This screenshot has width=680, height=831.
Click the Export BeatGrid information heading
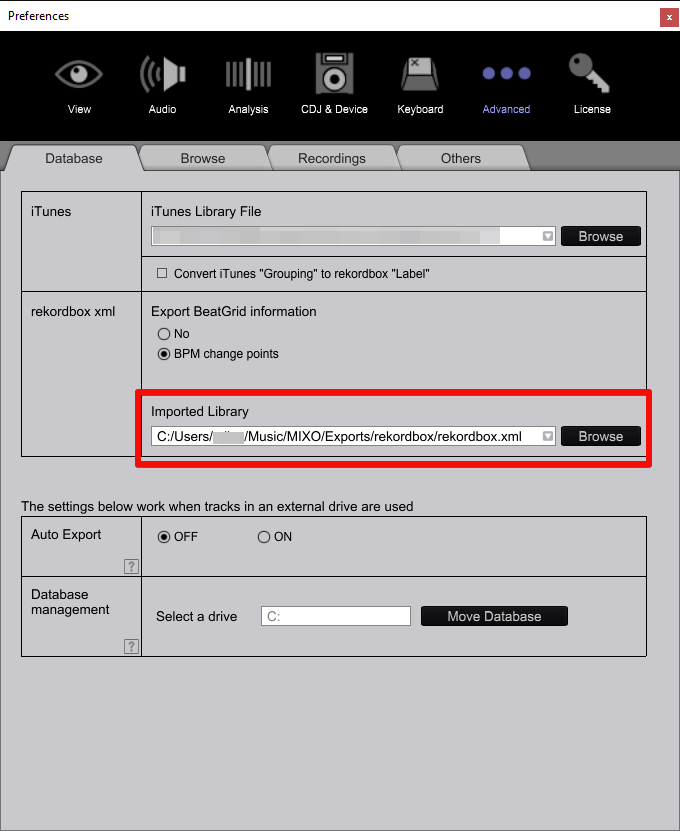234,312
